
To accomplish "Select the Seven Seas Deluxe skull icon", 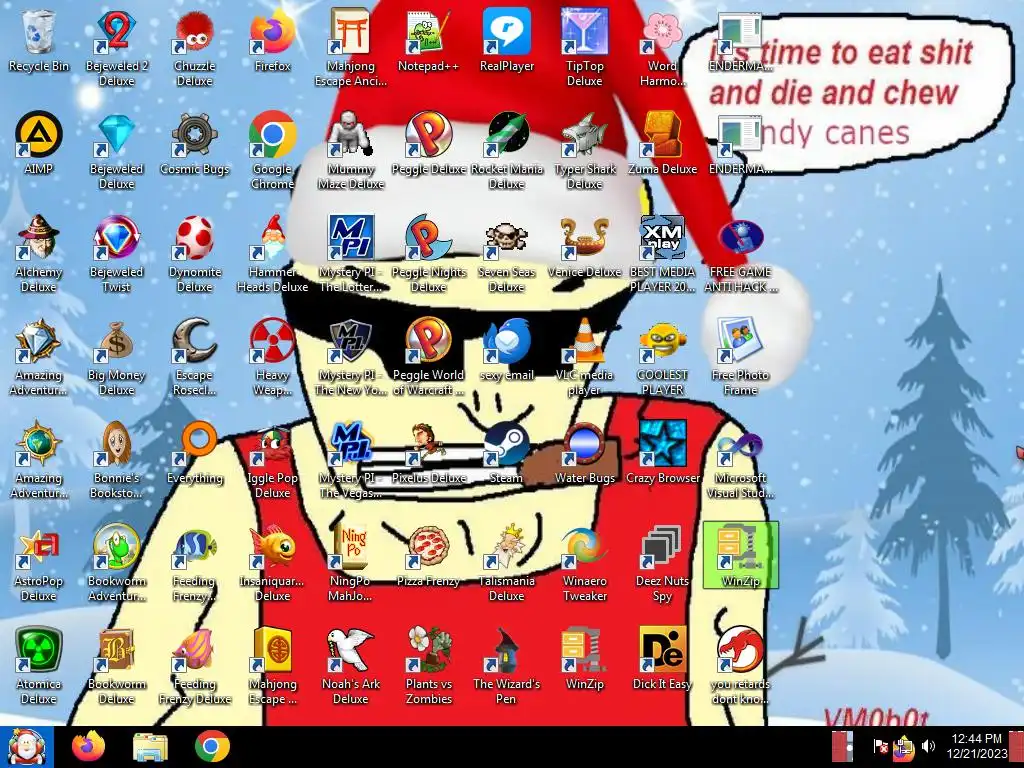I will coord(507,254).
